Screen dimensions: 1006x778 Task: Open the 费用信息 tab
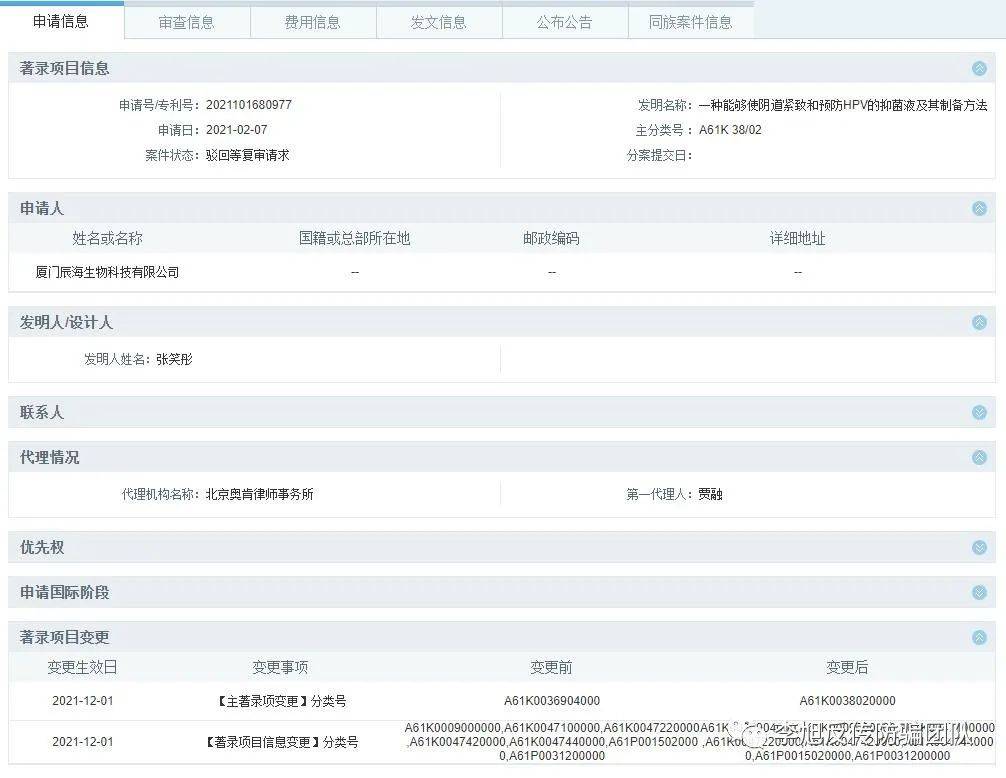coord(313,22)
